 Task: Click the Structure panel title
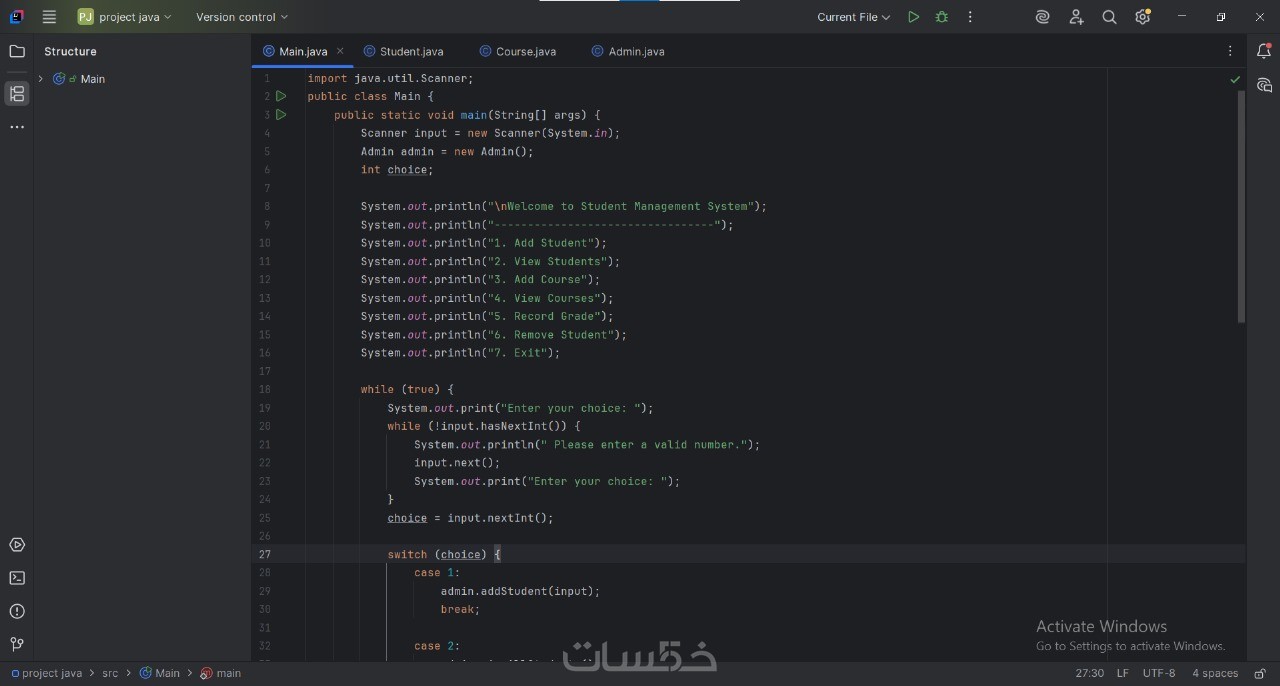point(70,51)
